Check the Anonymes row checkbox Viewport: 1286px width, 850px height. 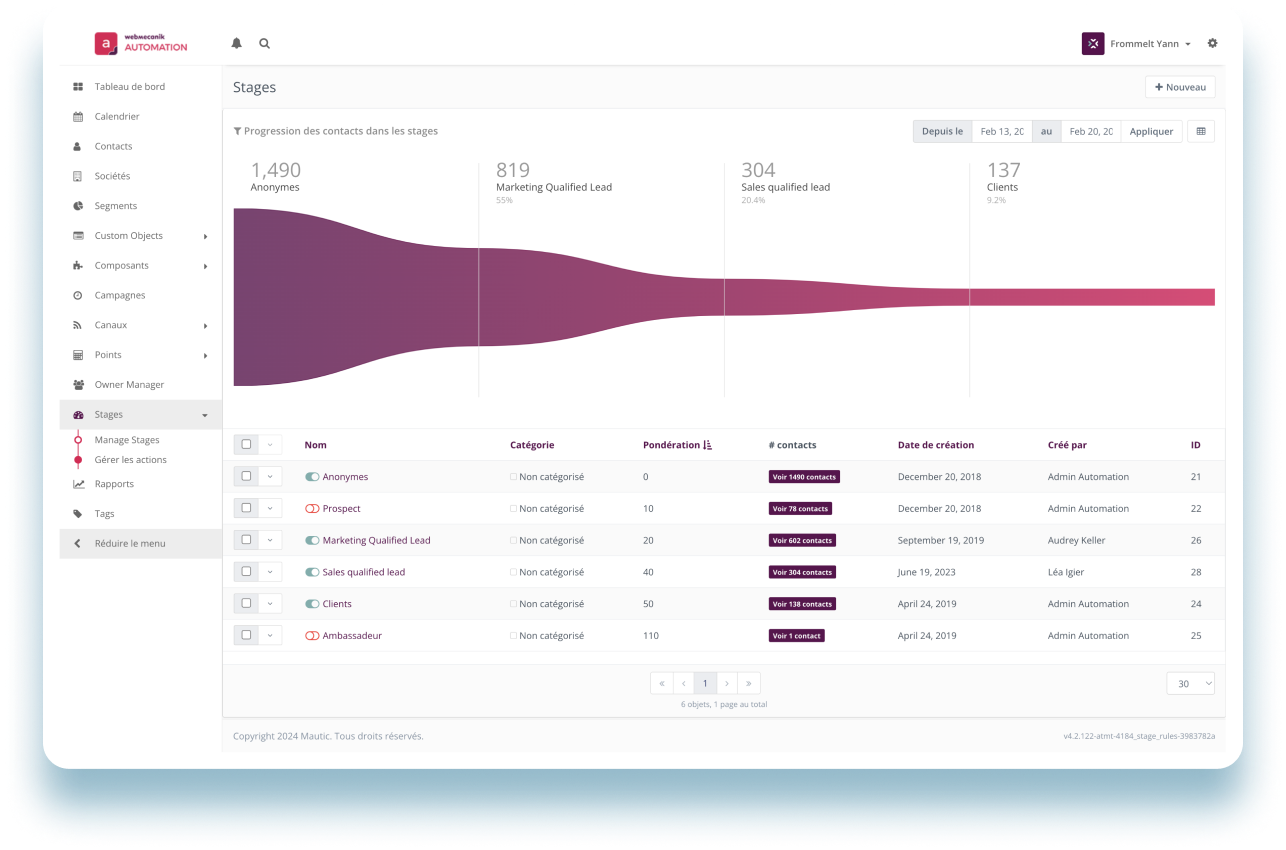coord(246,476)
